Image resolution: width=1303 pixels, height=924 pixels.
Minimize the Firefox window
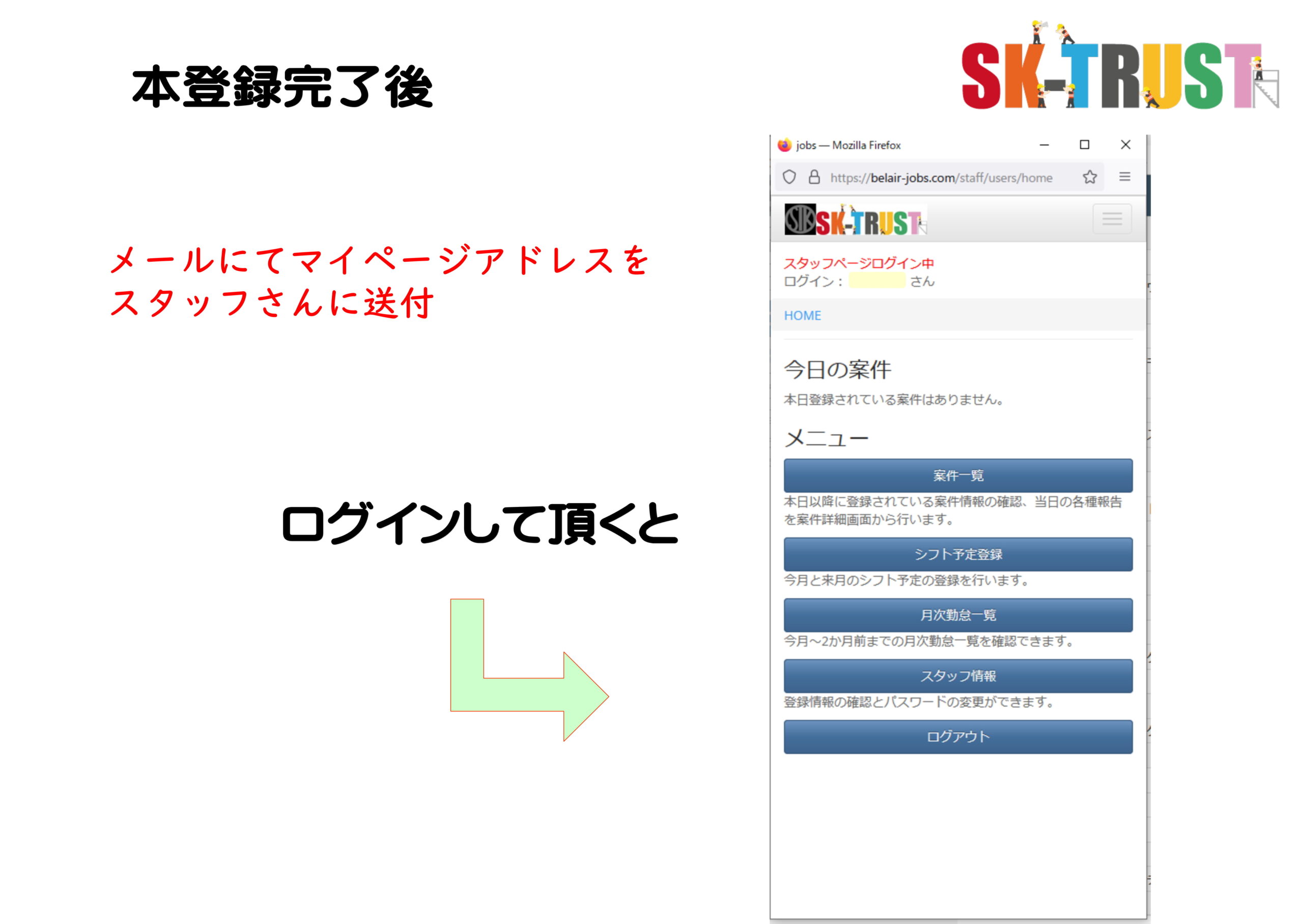(x=1043, y=145)
